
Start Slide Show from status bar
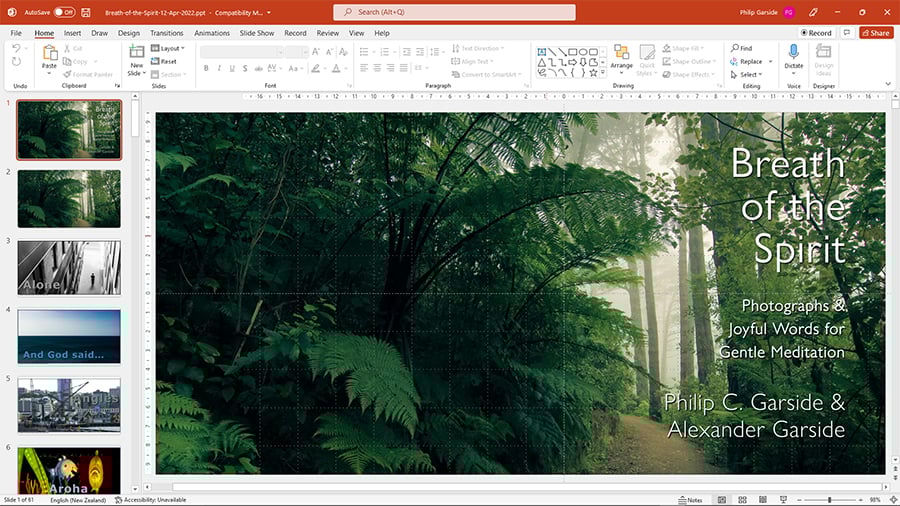coord(783,500)
